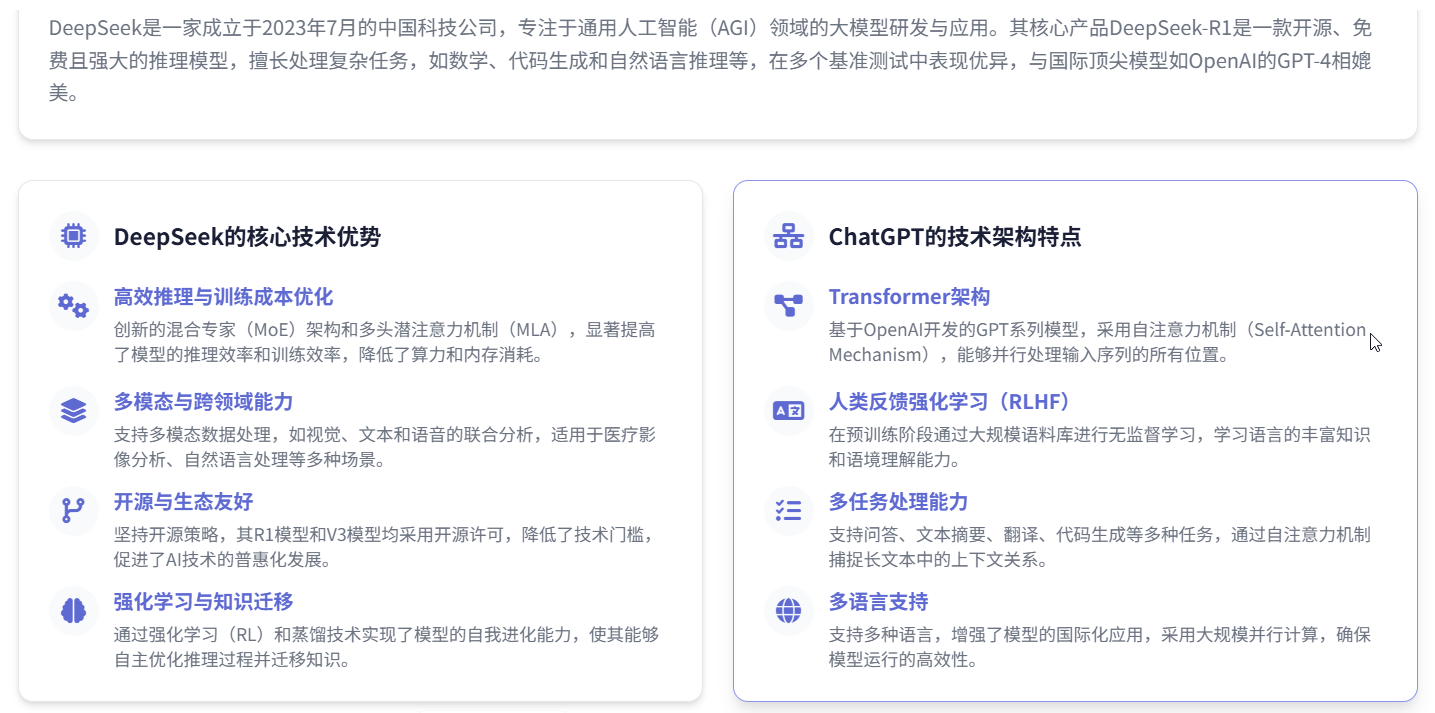Click the intro paragraph starting DeepSeek是一家成立于2023年7月
Image resolution: width=1435 pixels, height=713 pixels.
(x=710, y=61)
